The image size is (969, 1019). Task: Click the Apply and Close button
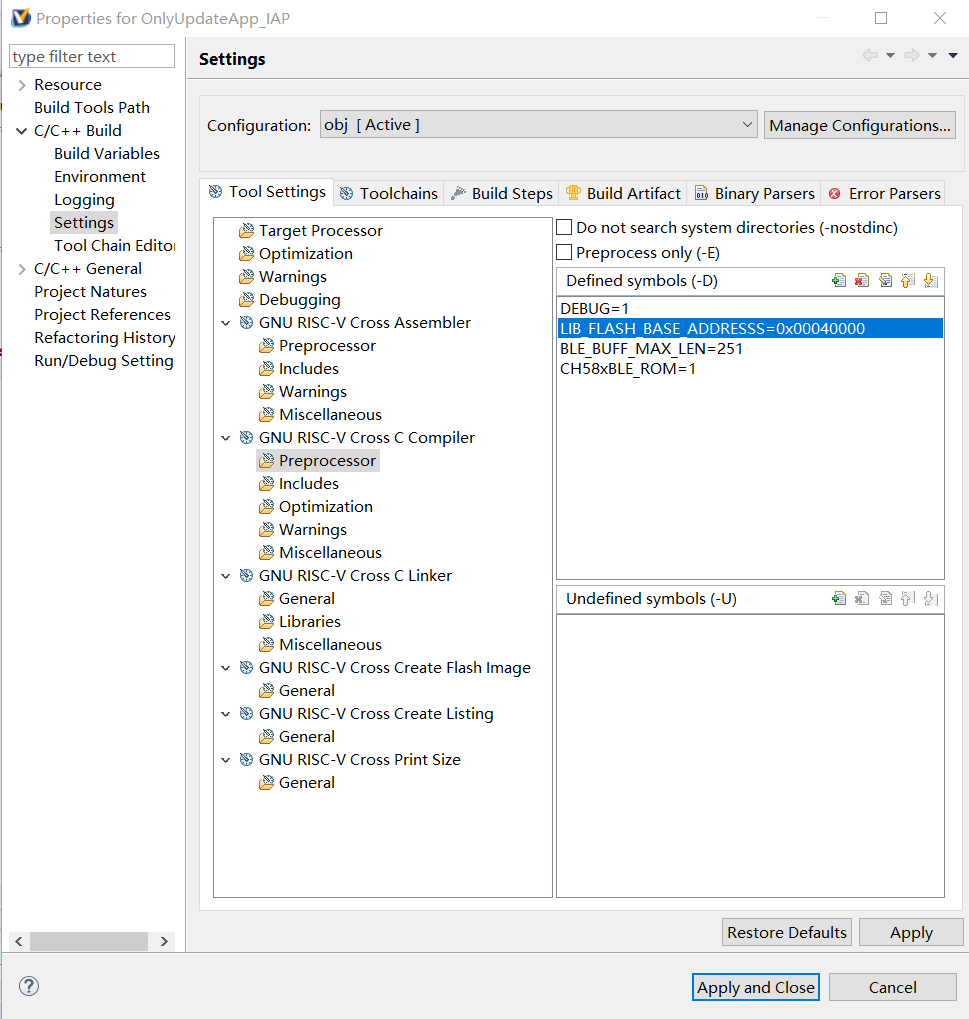click(755, 987)
